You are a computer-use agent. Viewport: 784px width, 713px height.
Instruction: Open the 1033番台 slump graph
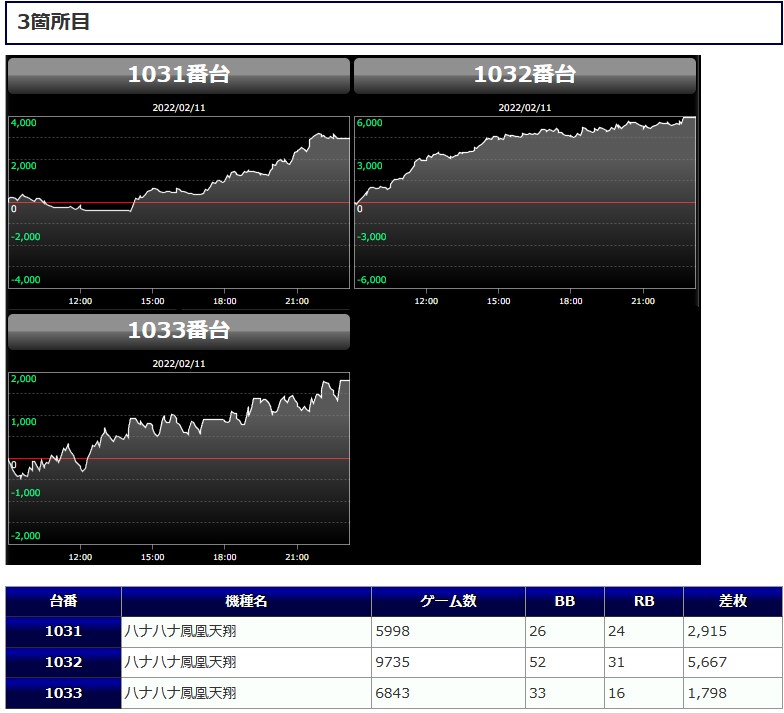coord(179,458)
